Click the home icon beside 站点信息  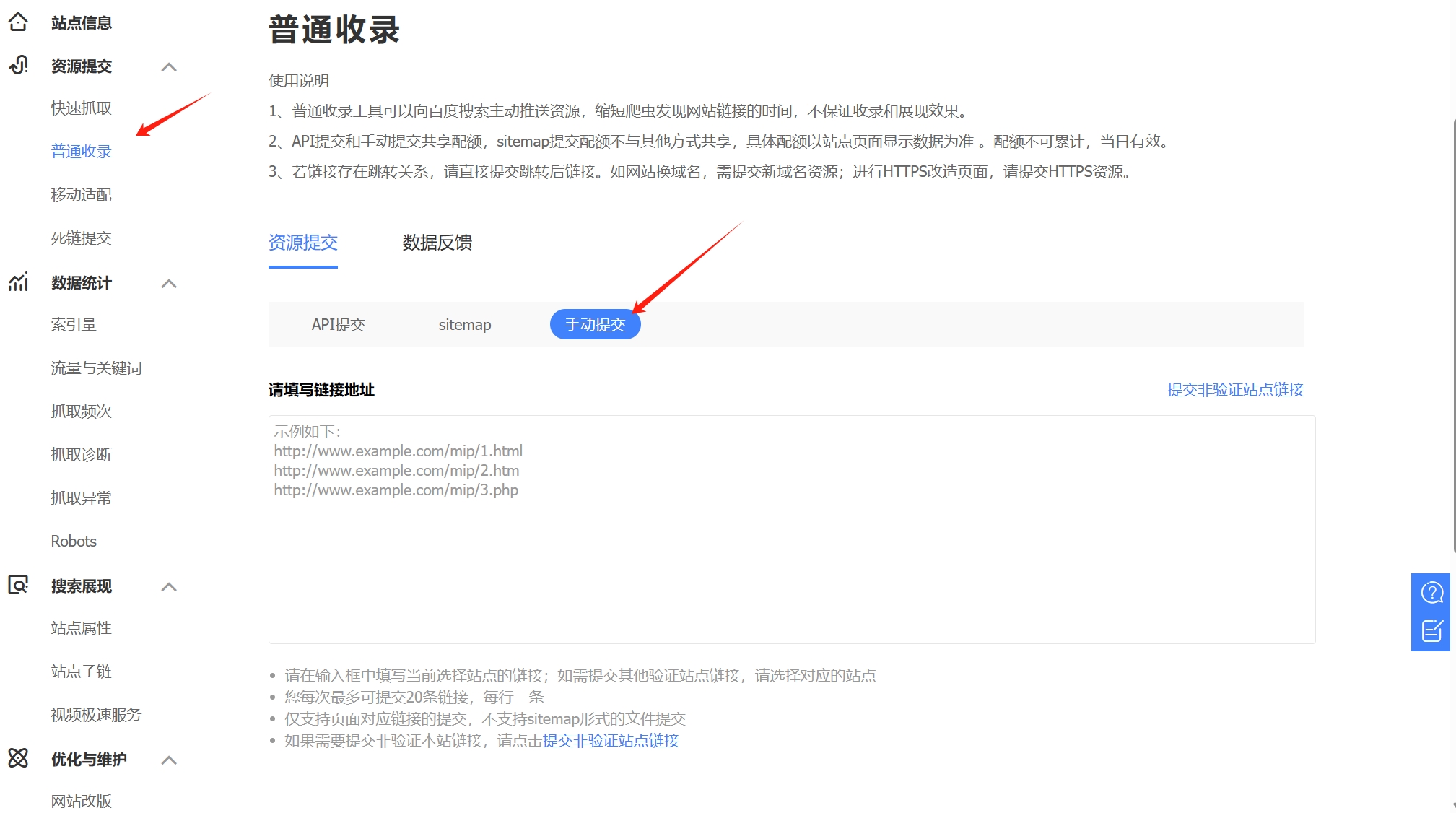point(18,22)
